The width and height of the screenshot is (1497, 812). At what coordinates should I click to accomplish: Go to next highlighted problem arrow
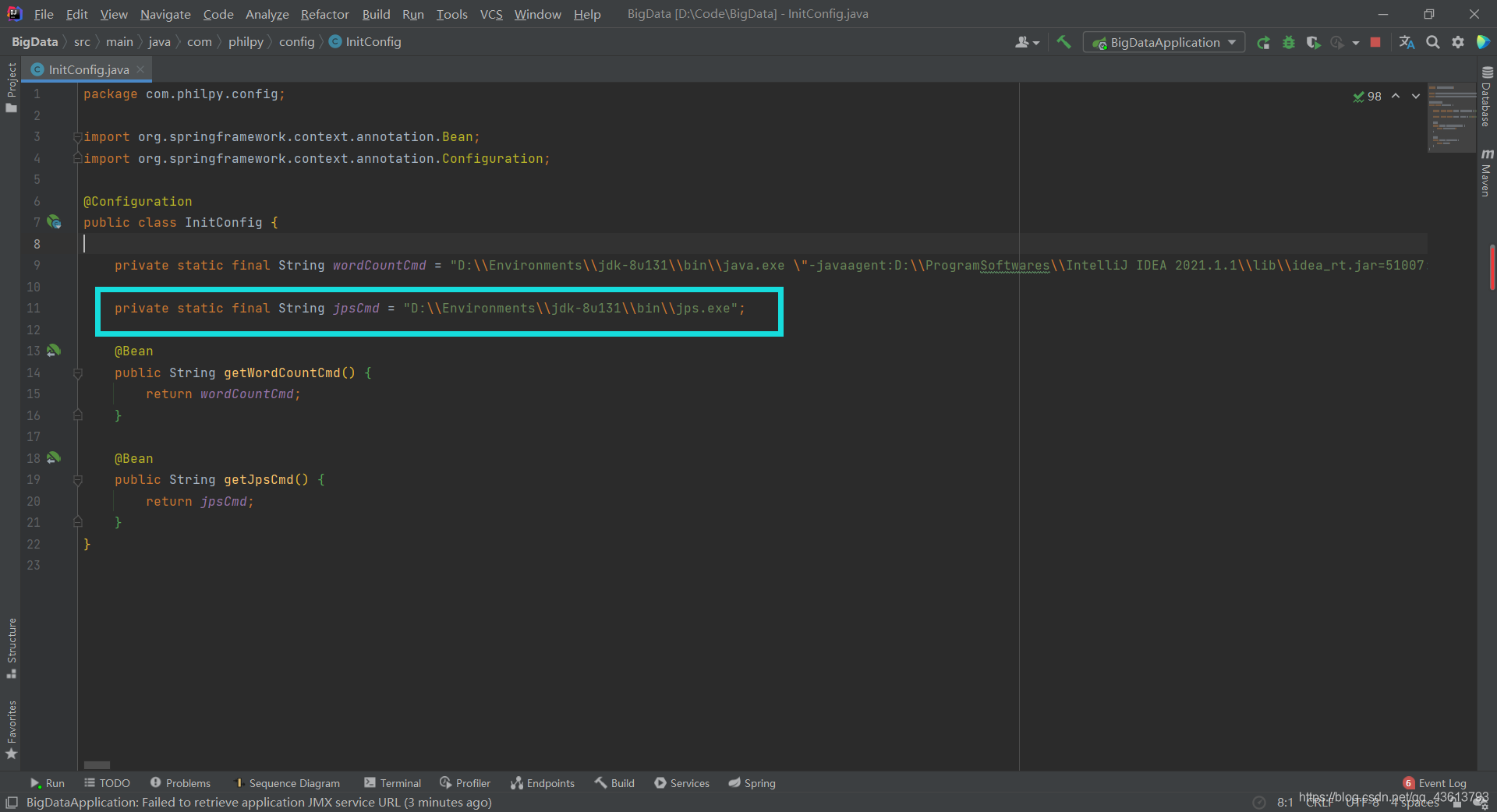click(x=1416, y=96)
